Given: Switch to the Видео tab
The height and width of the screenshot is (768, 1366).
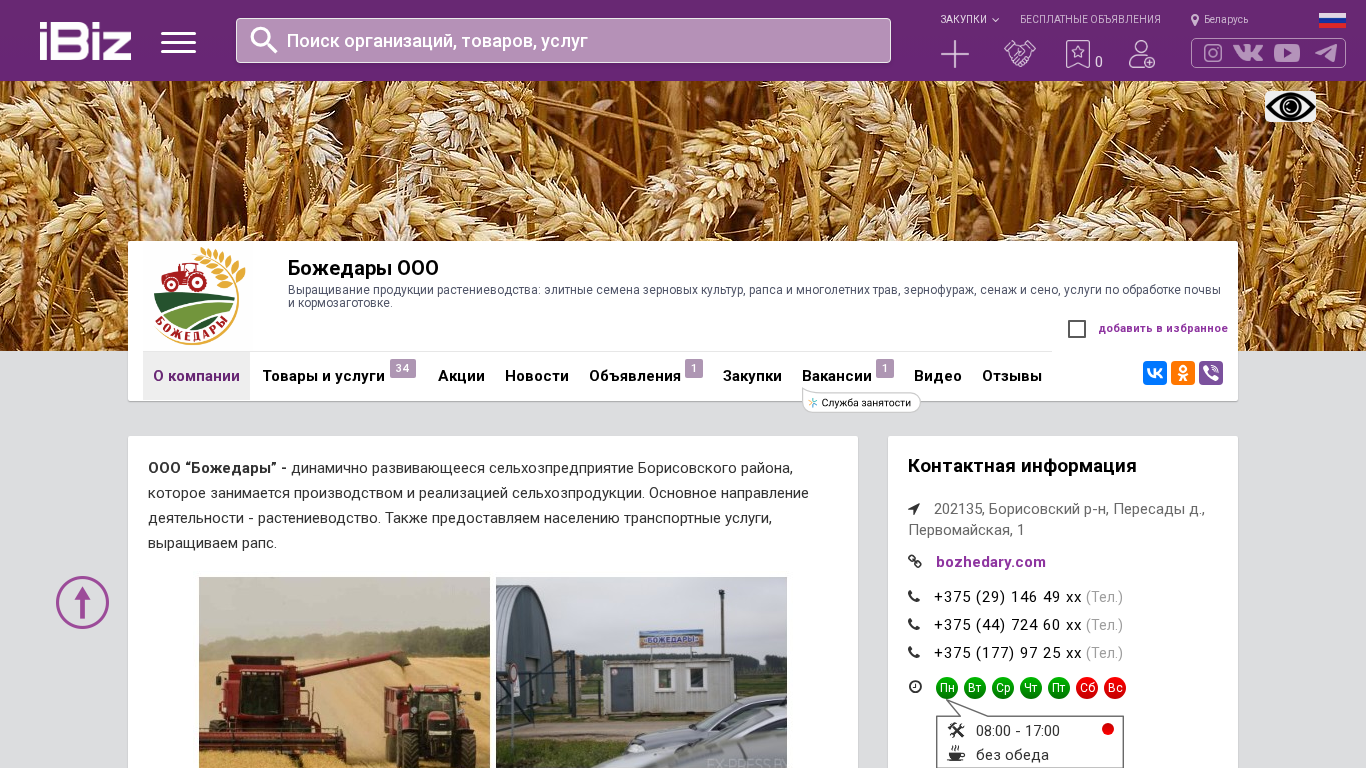Looking at the screenshot, I should [x=938, y=376].
